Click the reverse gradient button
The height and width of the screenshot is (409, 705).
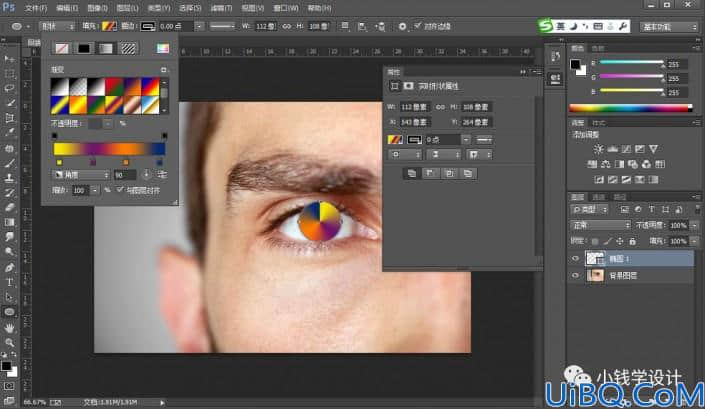pyautogui.click(x=162, y=174)
